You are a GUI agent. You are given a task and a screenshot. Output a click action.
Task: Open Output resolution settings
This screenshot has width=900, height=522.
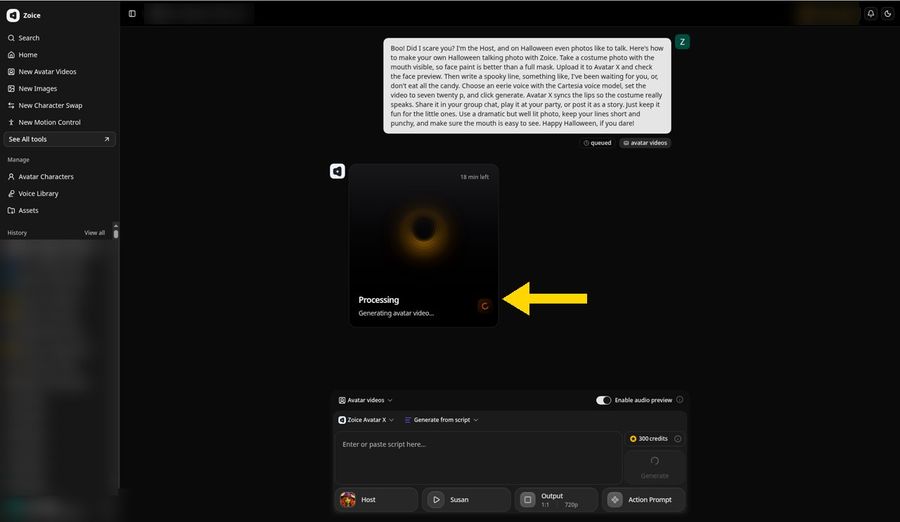pos(556,500)
